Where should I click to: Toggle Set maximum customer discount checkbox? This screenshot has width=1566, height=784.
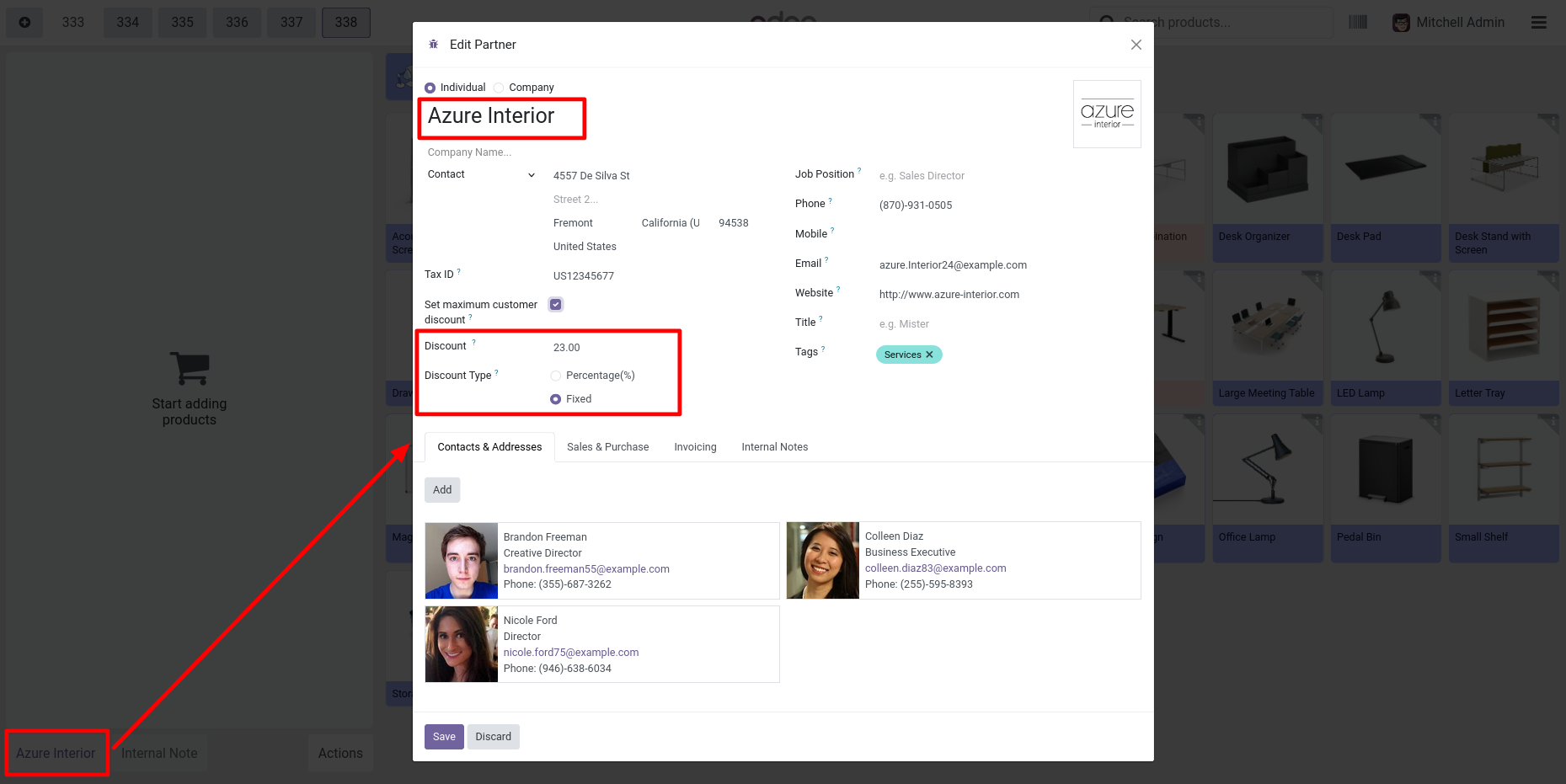556,305
